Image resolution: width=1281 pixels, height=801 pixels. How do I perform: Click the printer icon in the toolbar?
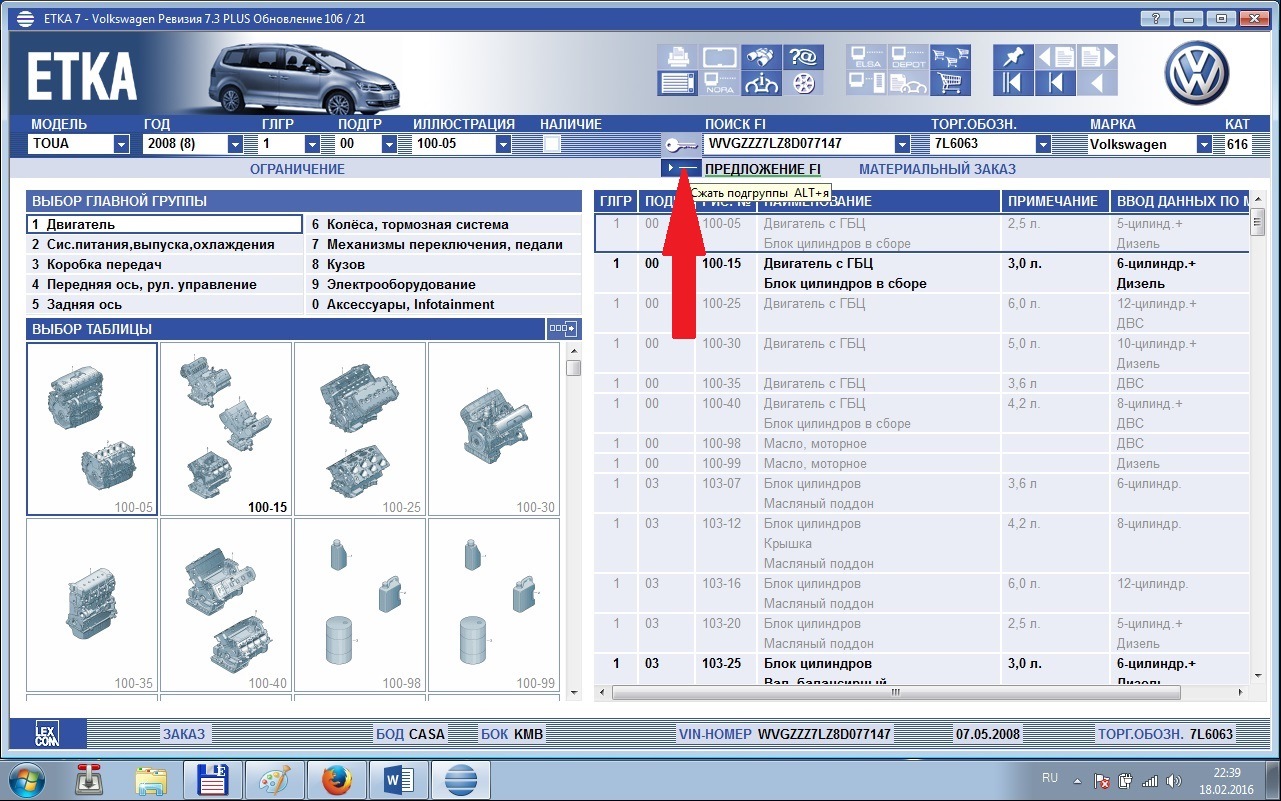[x=677, y=57]
